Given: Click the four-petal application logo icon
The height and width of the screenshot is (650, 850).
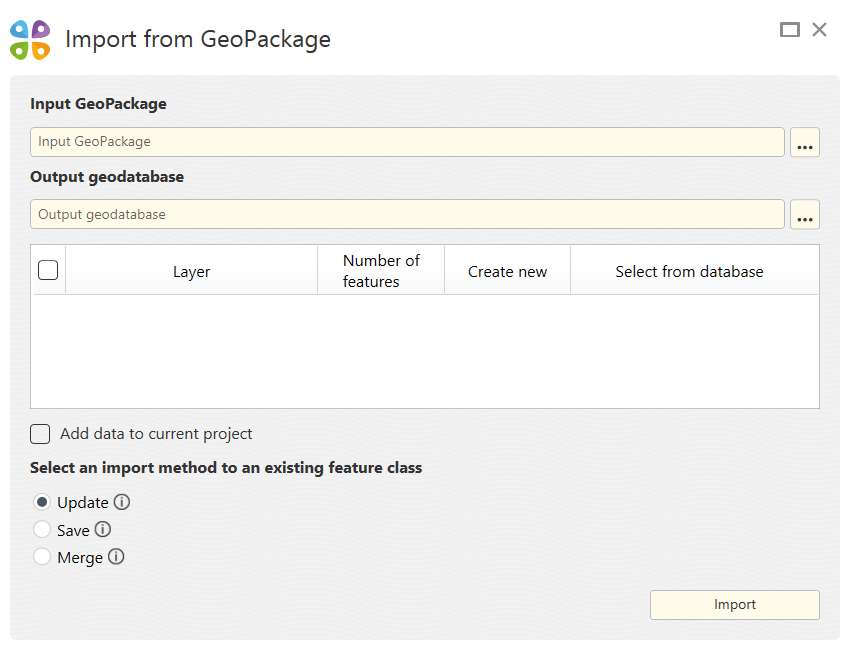Looking at the screenshot, I should (x=30, y=40).
